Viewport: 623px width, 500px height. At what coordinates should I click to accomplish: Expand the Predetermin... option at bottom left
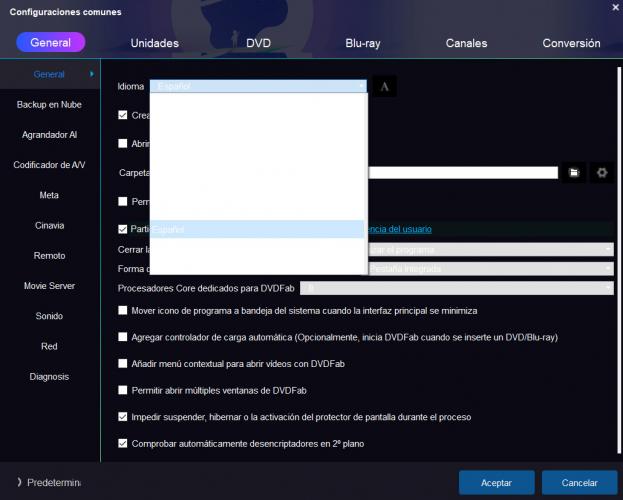click(49, 483)
